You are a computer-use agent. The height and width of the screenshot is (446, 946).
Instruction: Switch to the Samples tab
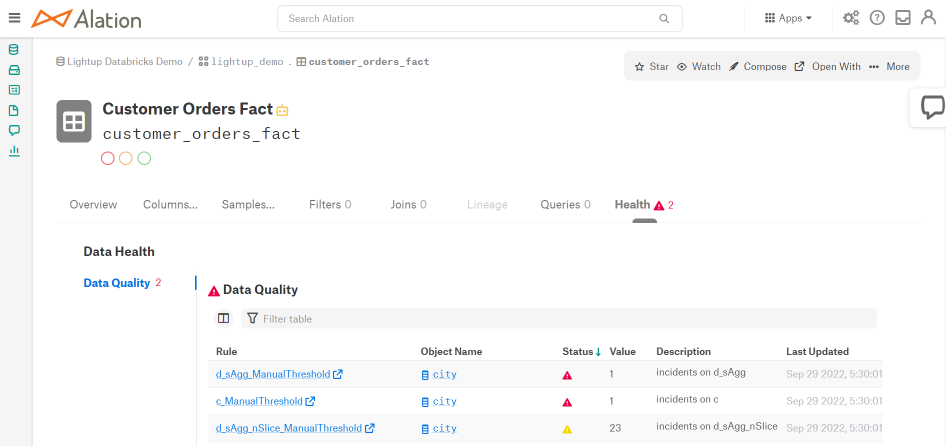(x=248, y=205)
